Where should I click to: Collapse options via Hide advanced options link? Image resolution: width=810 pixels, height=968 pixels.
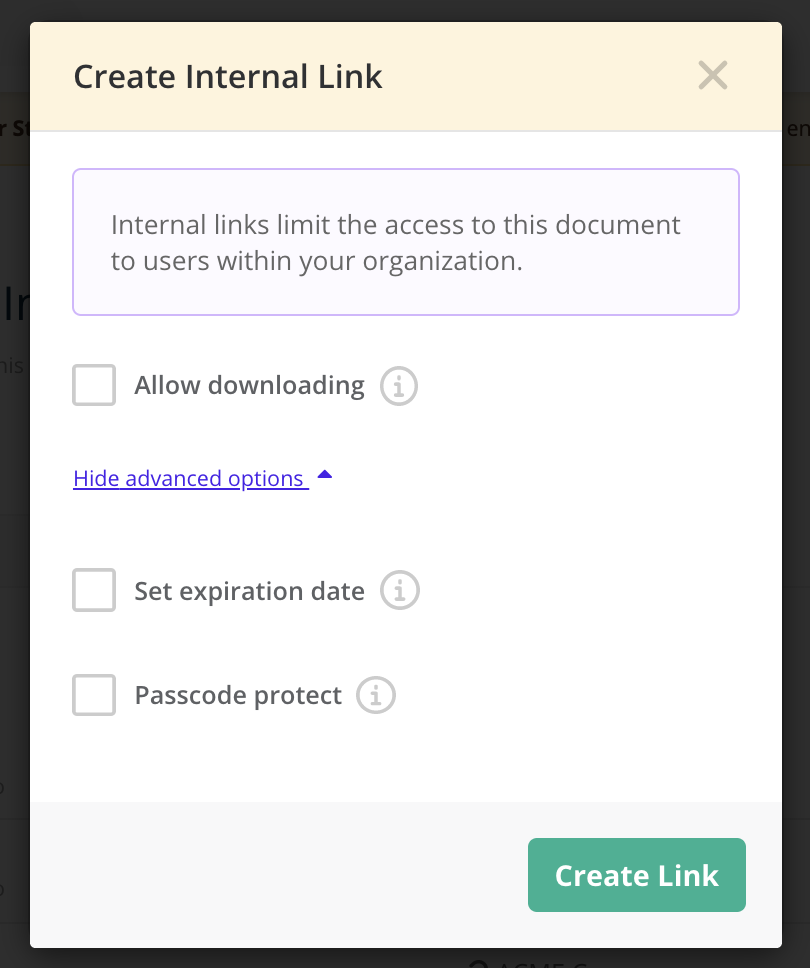[x=191, y=478]
